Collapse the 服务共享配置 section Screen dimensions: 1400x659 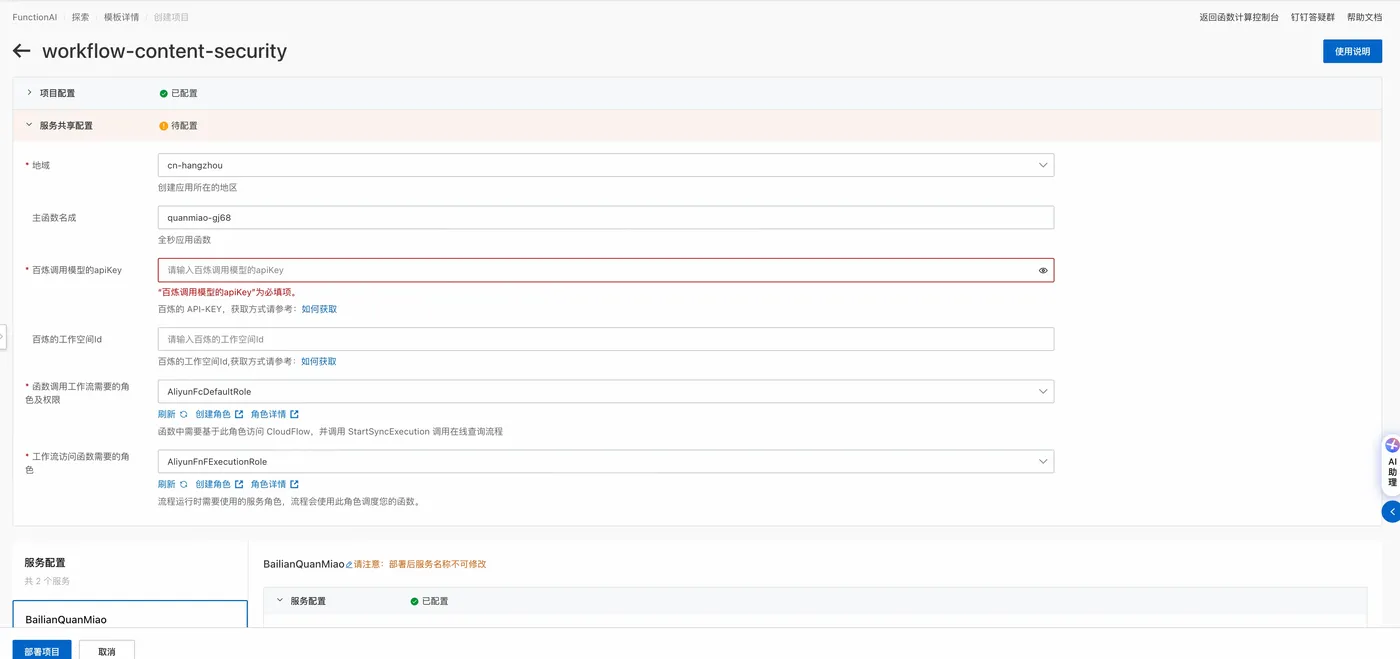coord(29,125)
